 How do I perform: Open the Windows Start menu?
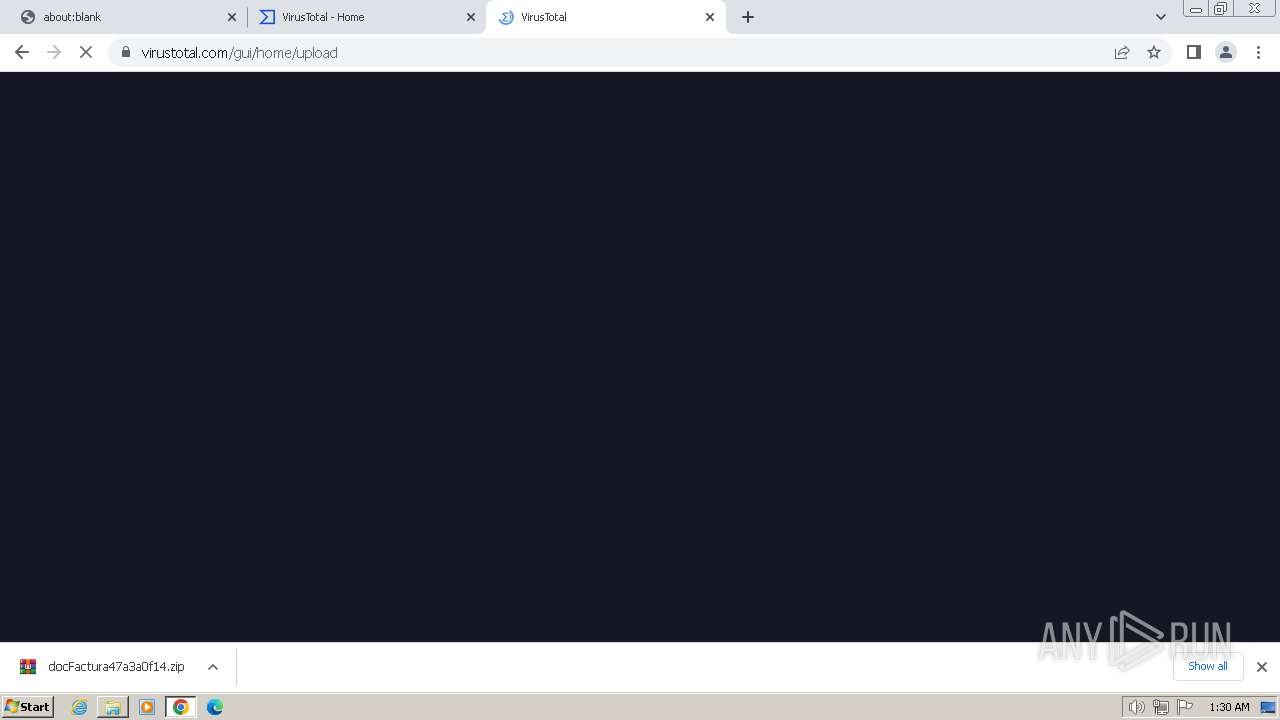(x=28, y=707)
